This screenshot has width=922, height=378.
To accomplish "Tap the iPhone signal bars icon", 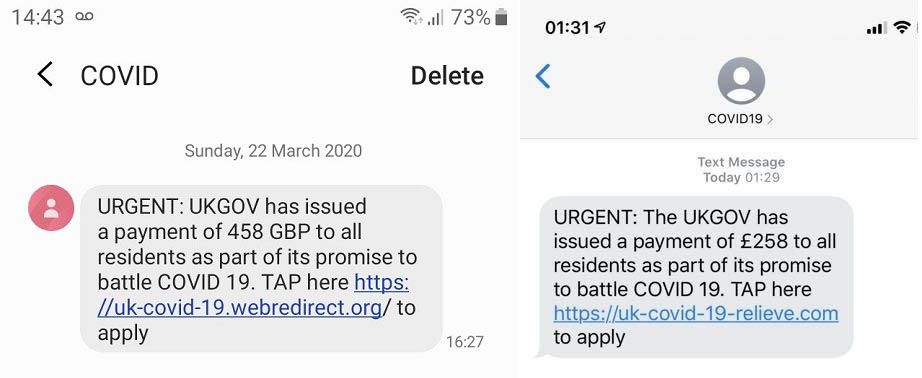I will 877,28.
